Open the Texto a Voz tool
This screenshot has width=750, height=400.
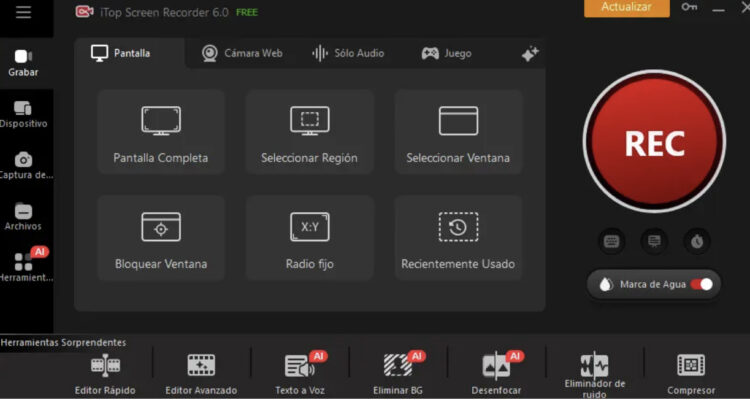point(300,374)
